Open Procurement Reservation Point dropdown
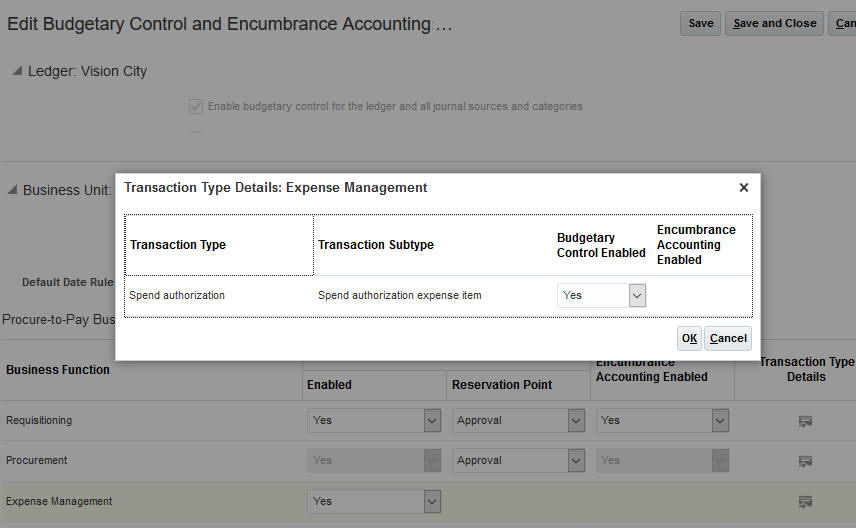The height and width of the screenshot is (528, 856). pyautogui.click(x=576, y=461)
